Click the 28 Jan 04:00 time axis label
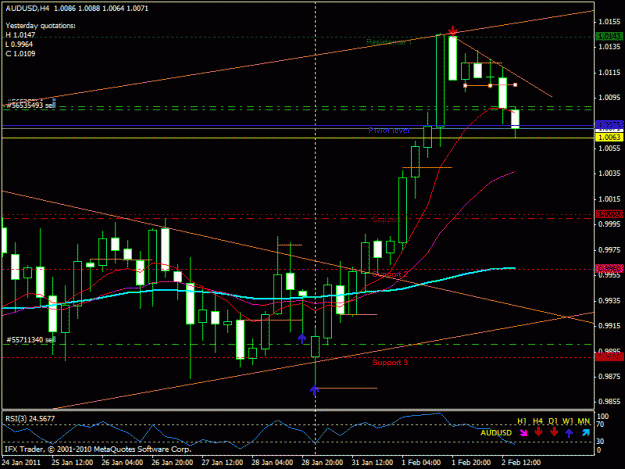The image size is (625, 469). coord(272,463)
